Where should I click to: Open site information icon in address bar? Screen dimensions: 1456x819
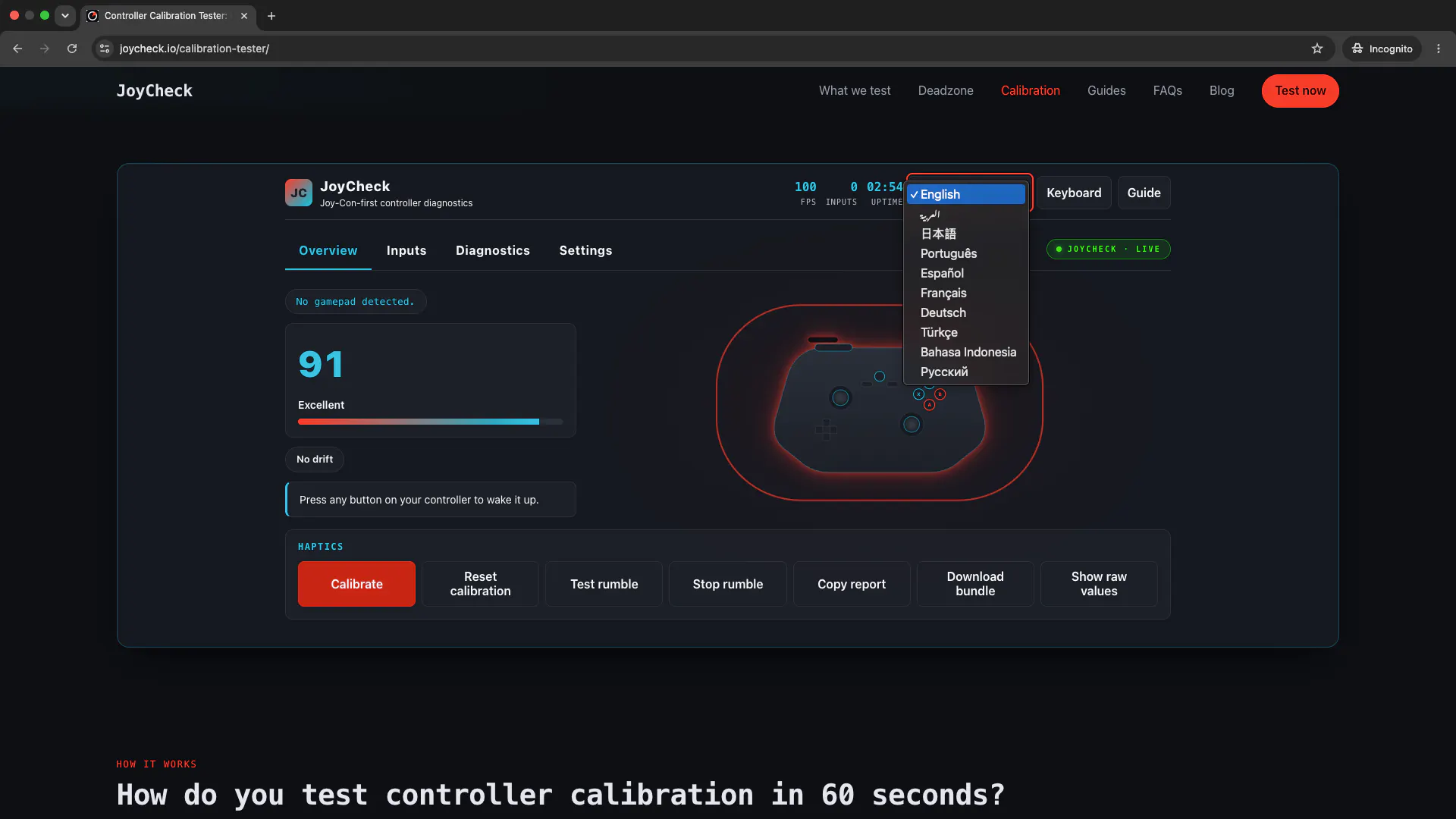pos(105,49)
